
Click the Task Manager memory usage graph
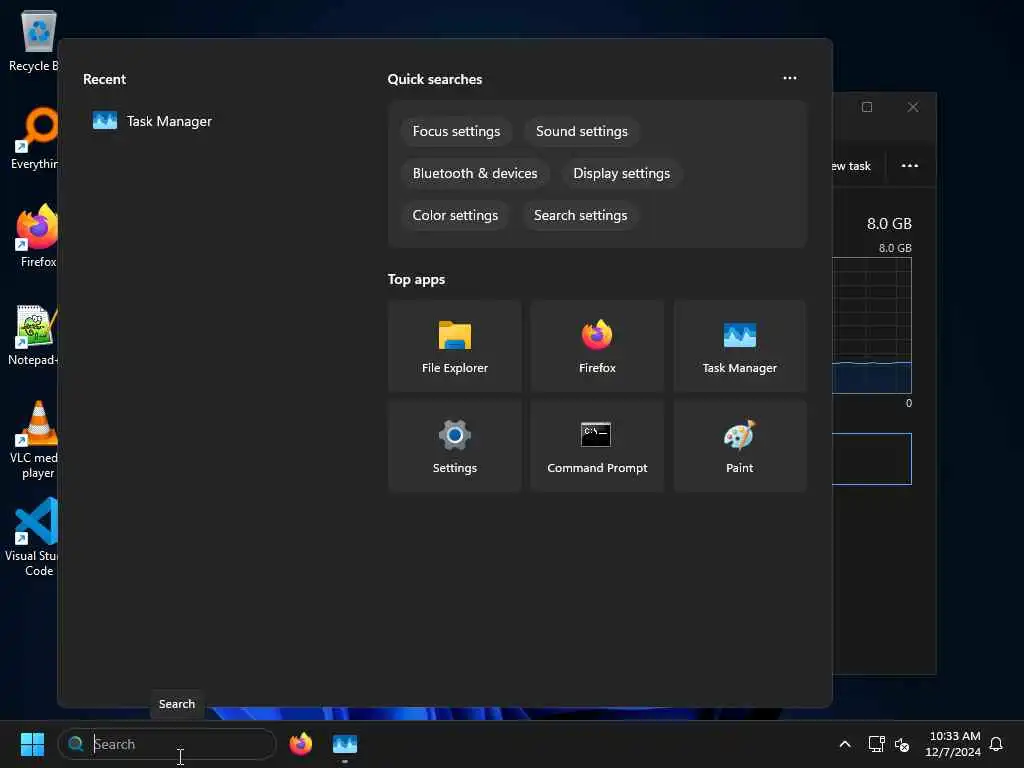(872, 325)
